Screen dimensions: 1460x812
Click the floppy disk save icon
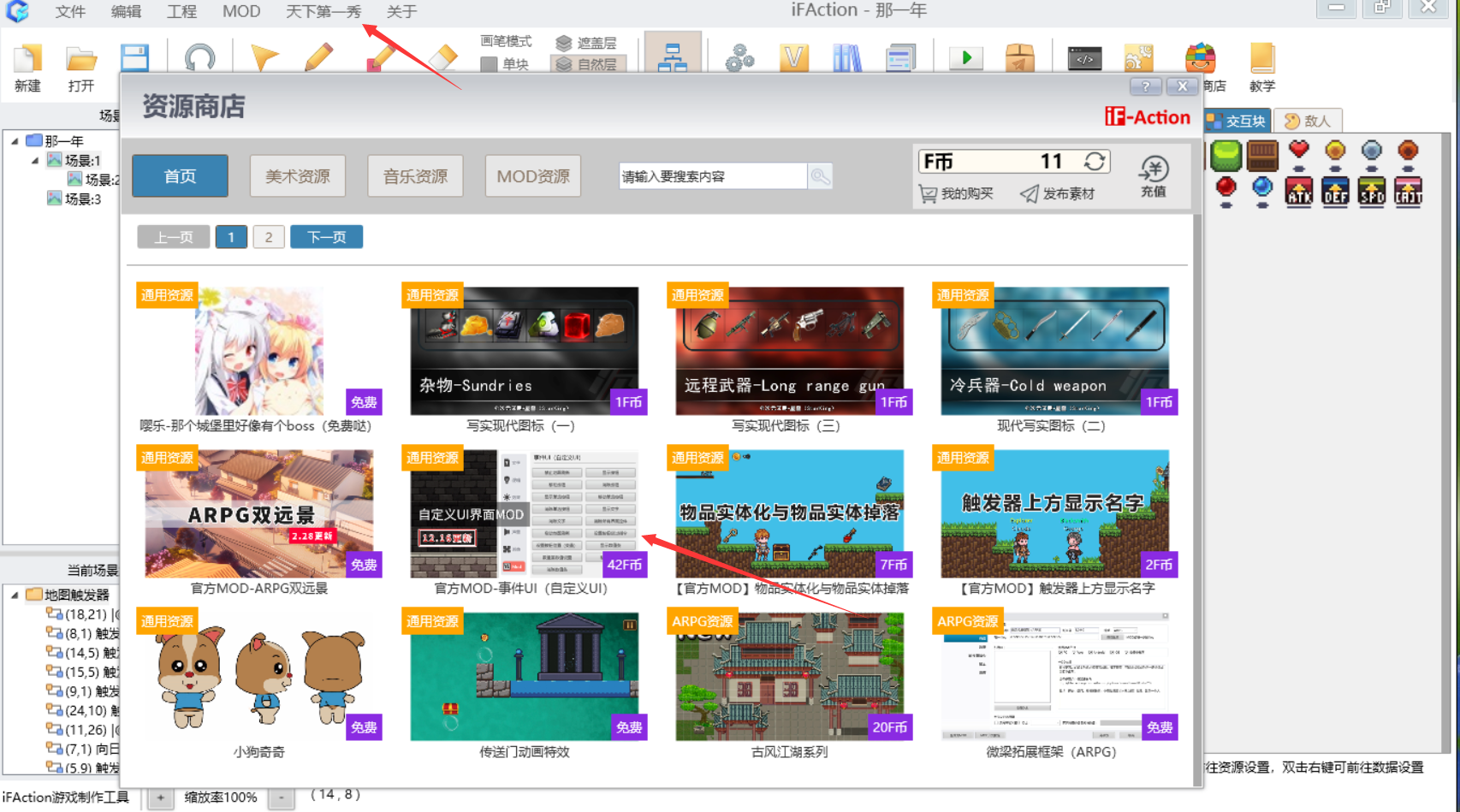[134, 58]
